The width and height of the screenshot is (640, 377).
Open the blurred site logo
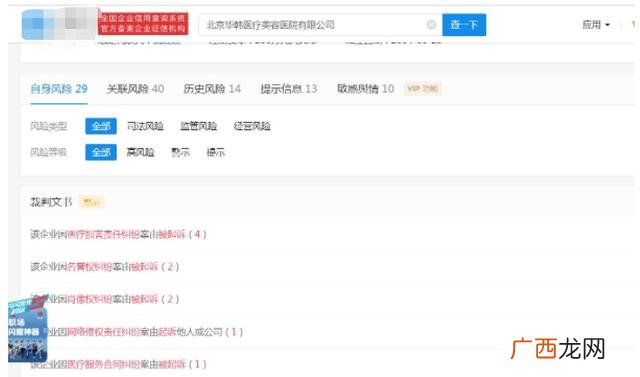coord(60,24)
